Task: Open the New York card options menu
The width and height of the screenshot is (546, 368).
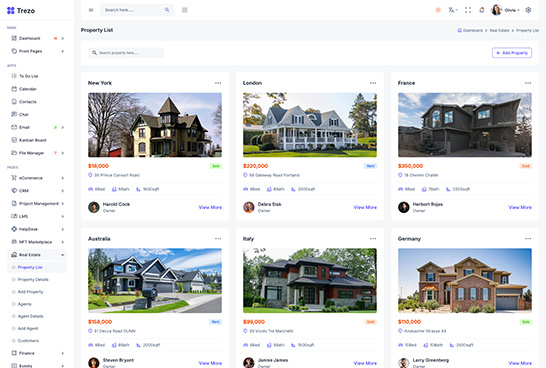Action: pos(218,83)
